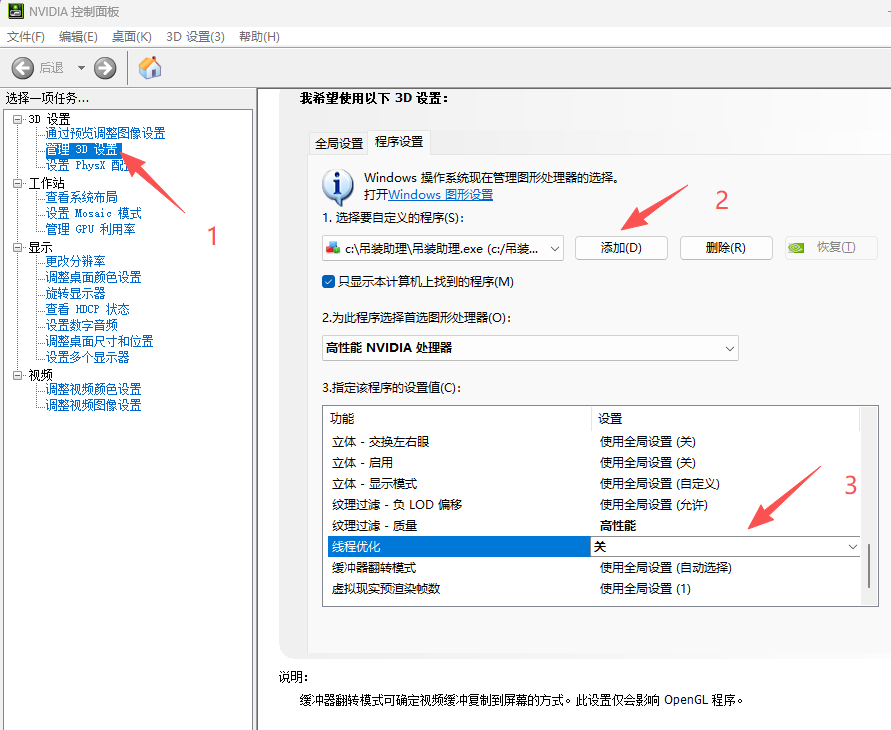Click the 恢复 button
Viewport: 891px width, 730px height.
[x=831, y=248]
